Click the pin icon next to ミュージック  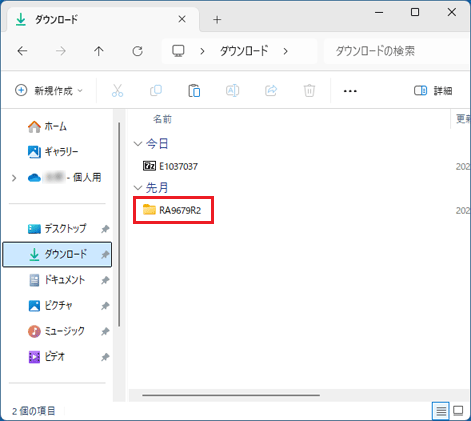(x=105, y=331)
